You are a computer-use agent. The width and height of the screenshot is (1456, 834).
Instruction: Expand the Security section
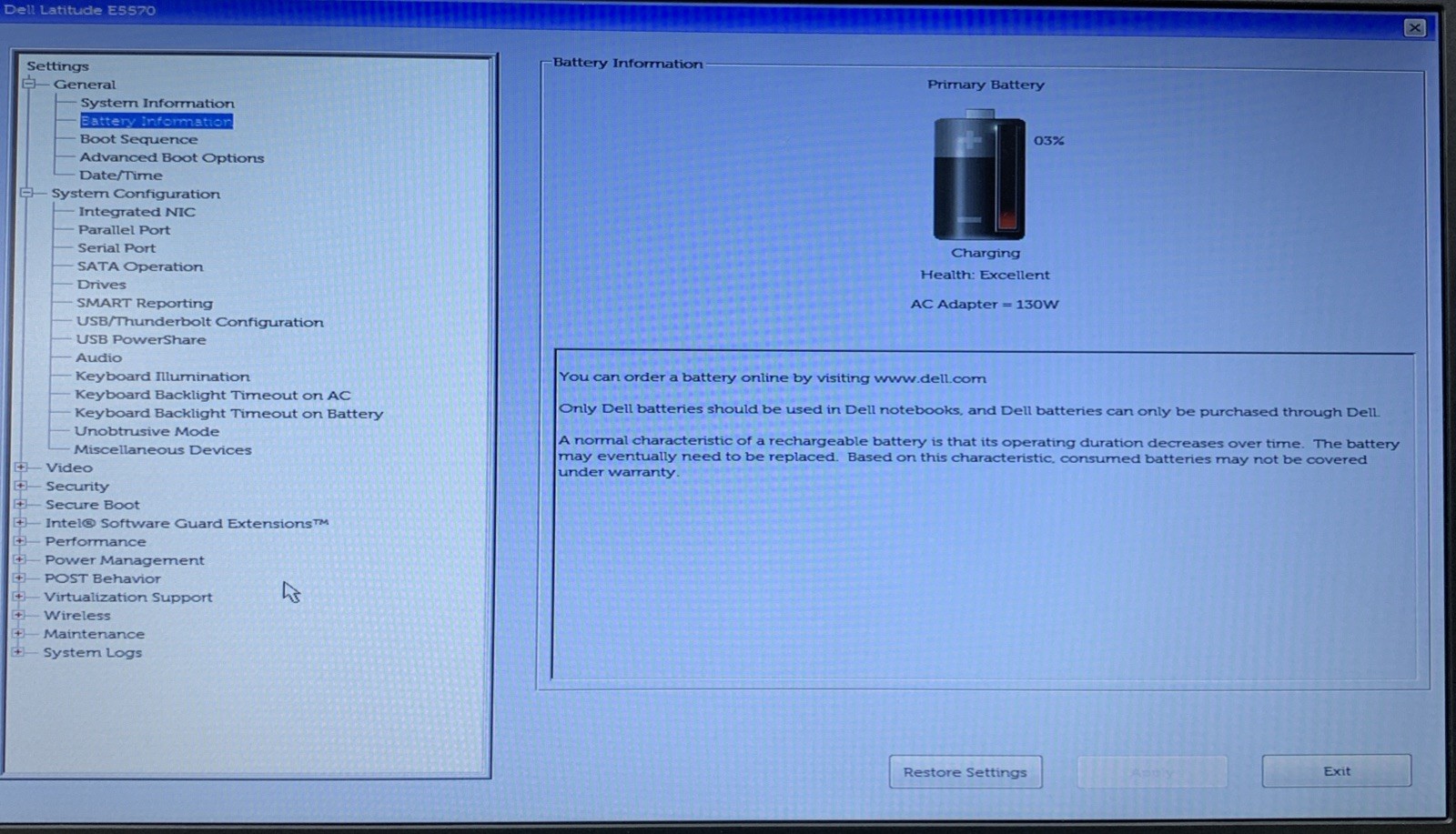click(x=21, y=485)
